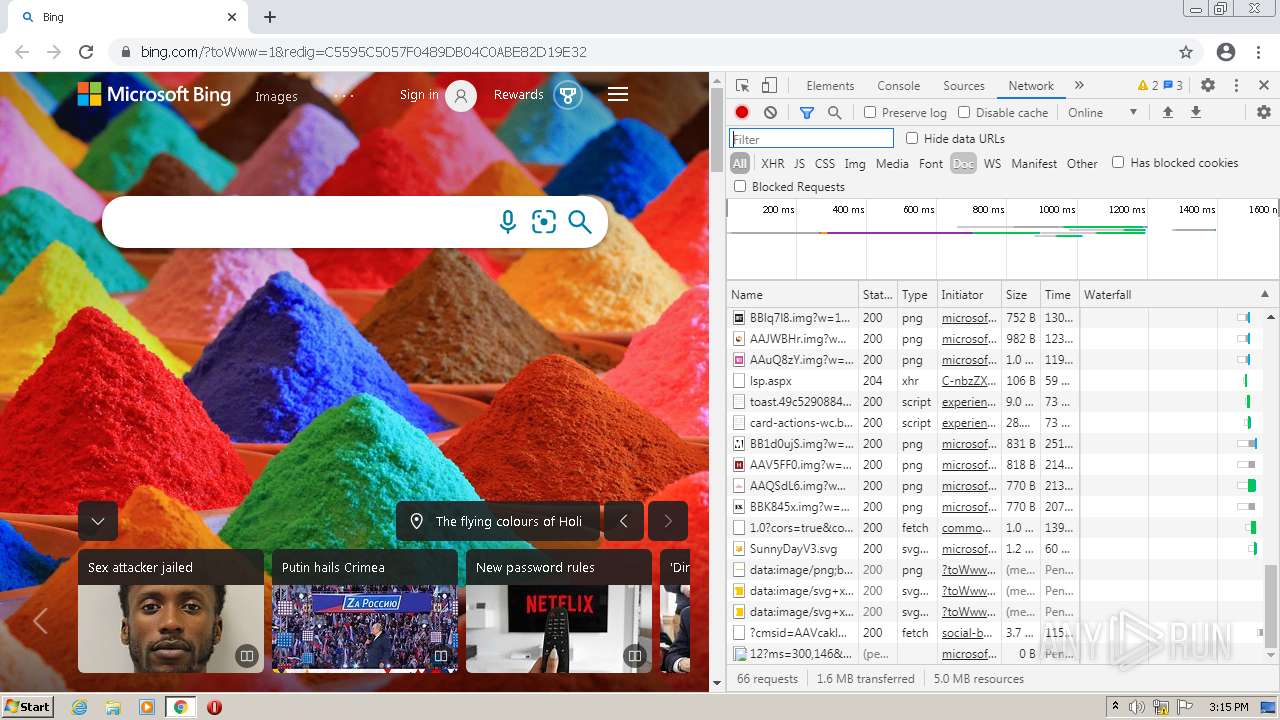Enable Preserve log checkbox

click(870, 113)
